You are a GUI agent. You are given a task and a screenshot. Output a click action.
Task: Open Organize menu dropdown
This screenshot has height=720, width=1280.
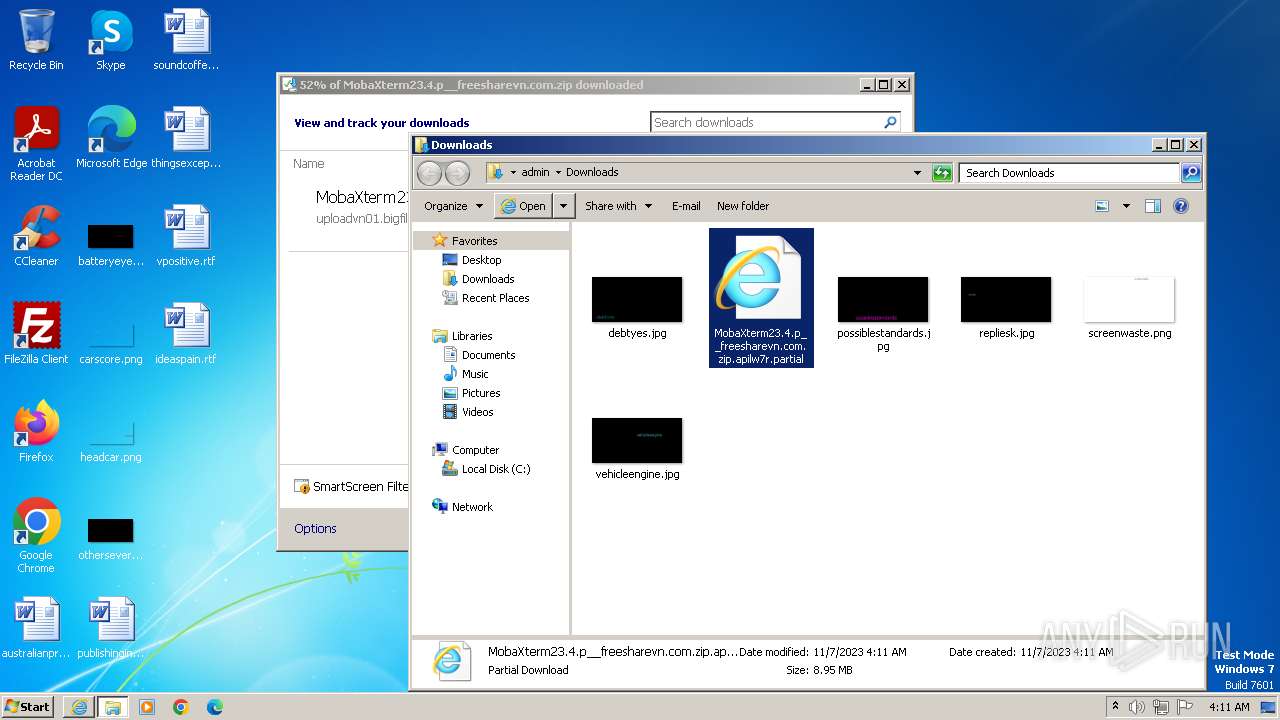[453, 206]
